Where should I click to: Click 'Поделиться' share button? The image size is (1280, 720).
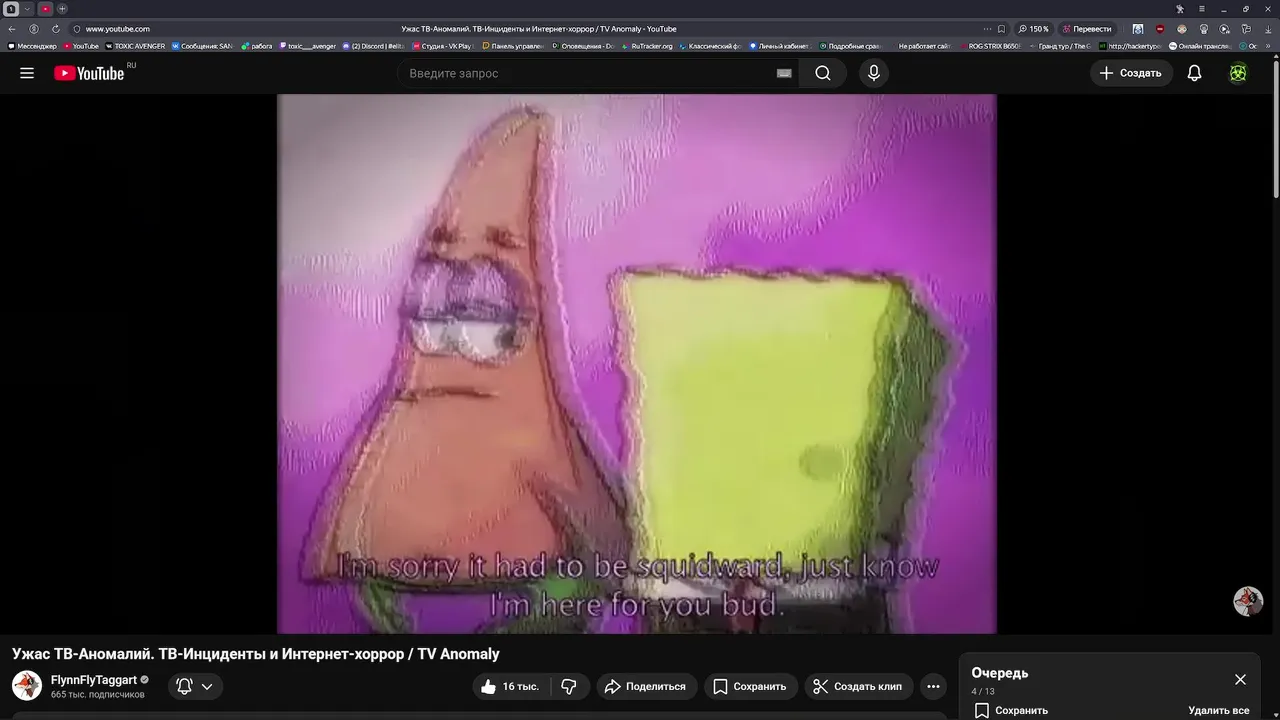click(646, 686)
